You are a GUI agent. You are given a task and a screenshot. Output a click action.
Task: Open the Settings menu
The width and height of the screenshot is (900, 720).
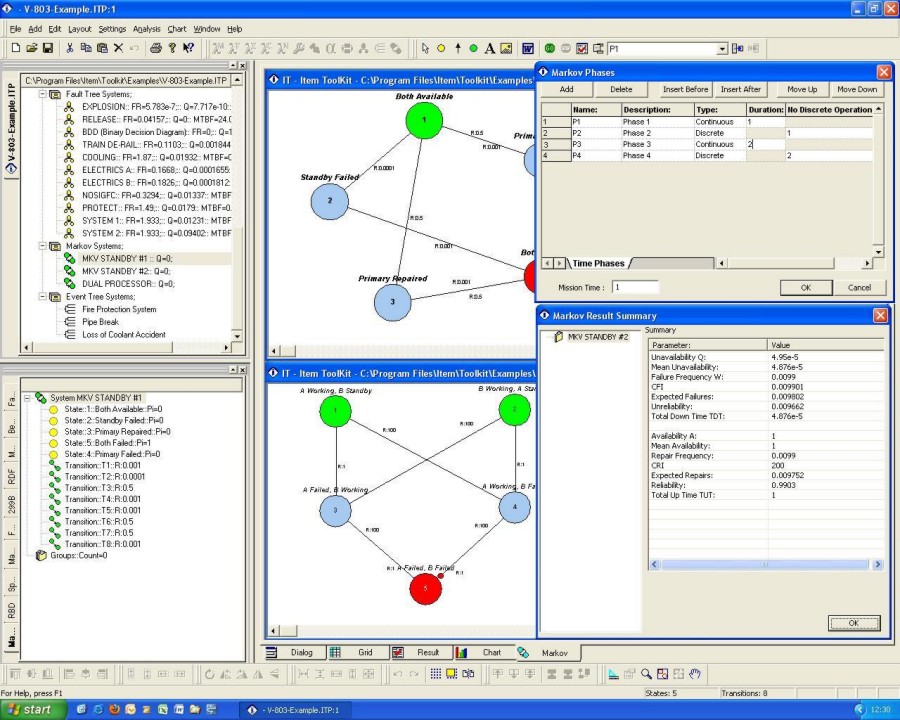point(112,29)
